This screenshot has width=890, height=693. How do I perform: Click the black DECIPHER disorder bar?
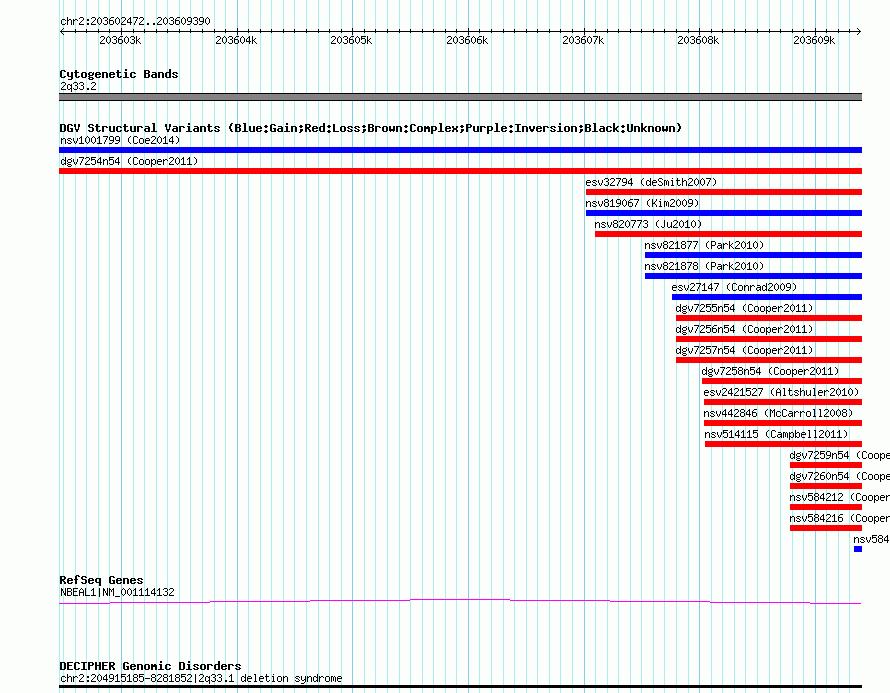click(460, 687)
